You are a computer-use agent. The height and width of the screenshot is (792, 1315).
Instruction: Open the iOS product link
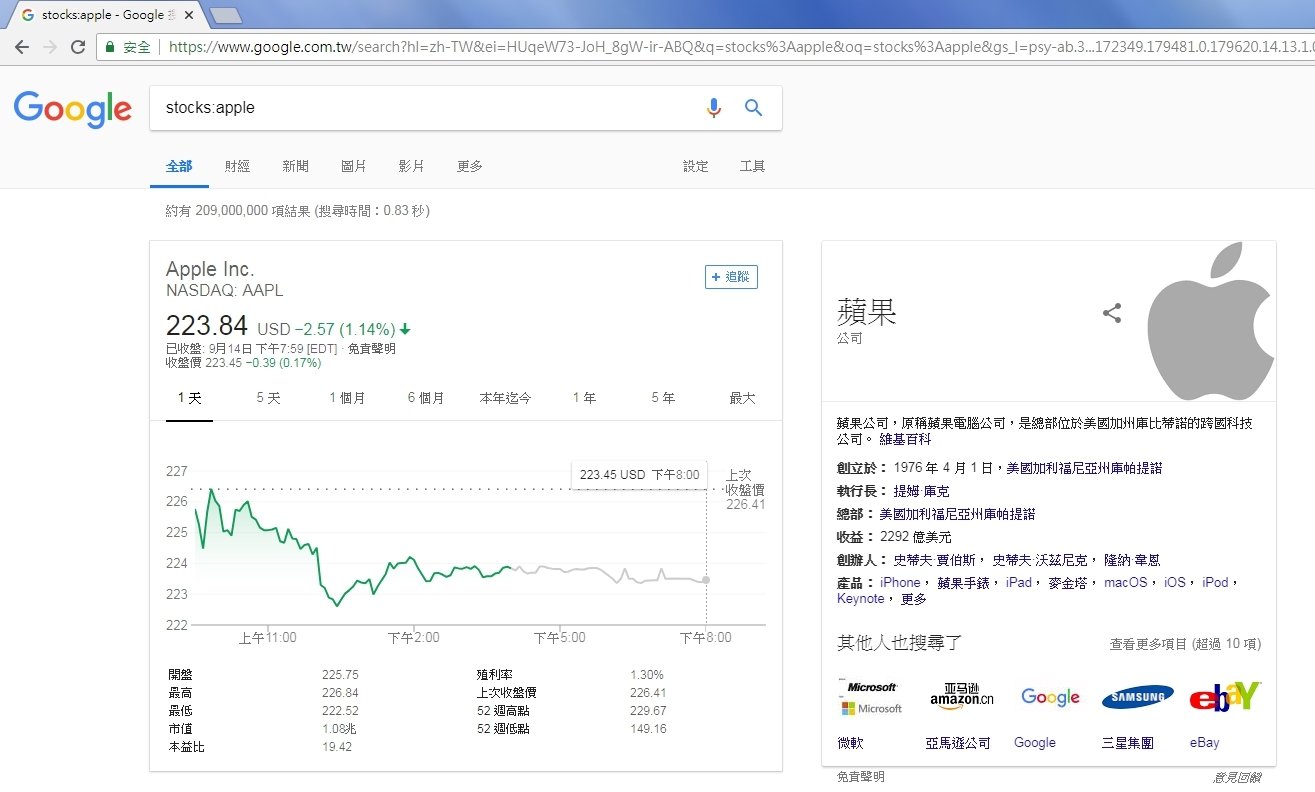pos(1174,582)
